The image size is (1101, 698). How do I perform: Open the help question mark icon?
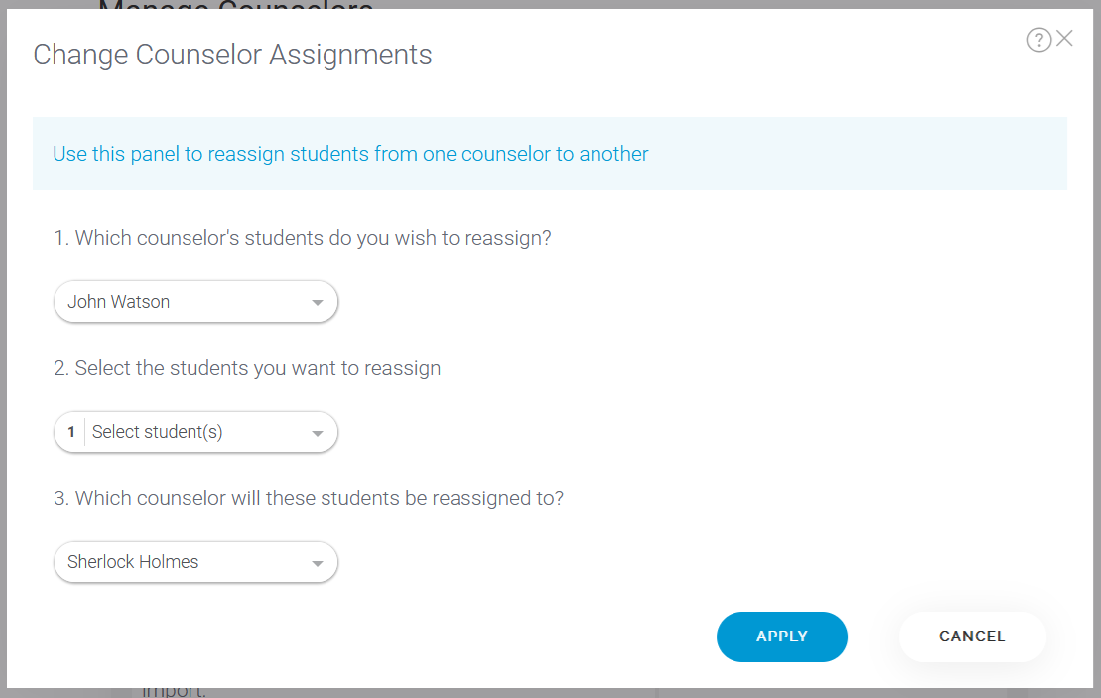pyautogui.click(x=1039, y=40)
